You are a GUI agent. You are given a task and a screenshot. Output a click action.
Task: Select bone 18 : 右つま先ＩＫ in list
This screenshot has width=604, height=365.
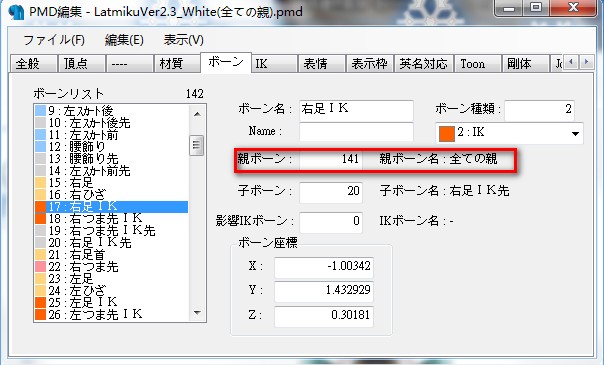(112, 219)
